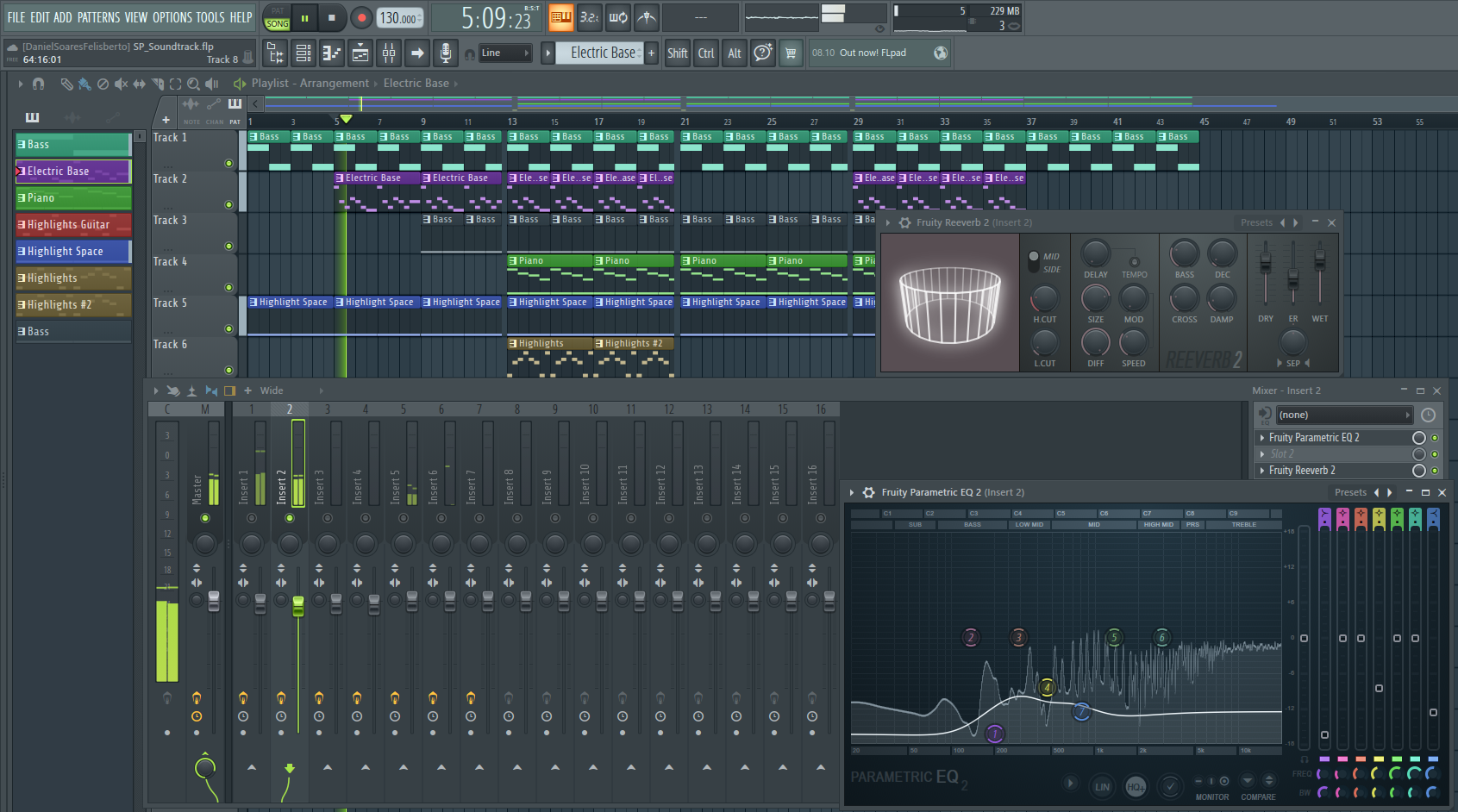Toggle Track 1 mute LED in playlist

(x=228, y=163)
